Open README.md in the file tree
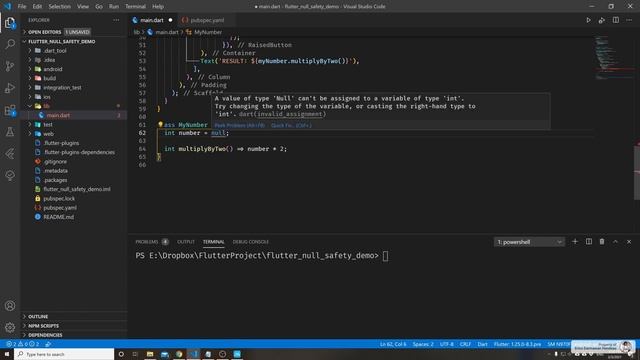The height and width of the screenshot is (360, 640). click(x=58, y=217)
